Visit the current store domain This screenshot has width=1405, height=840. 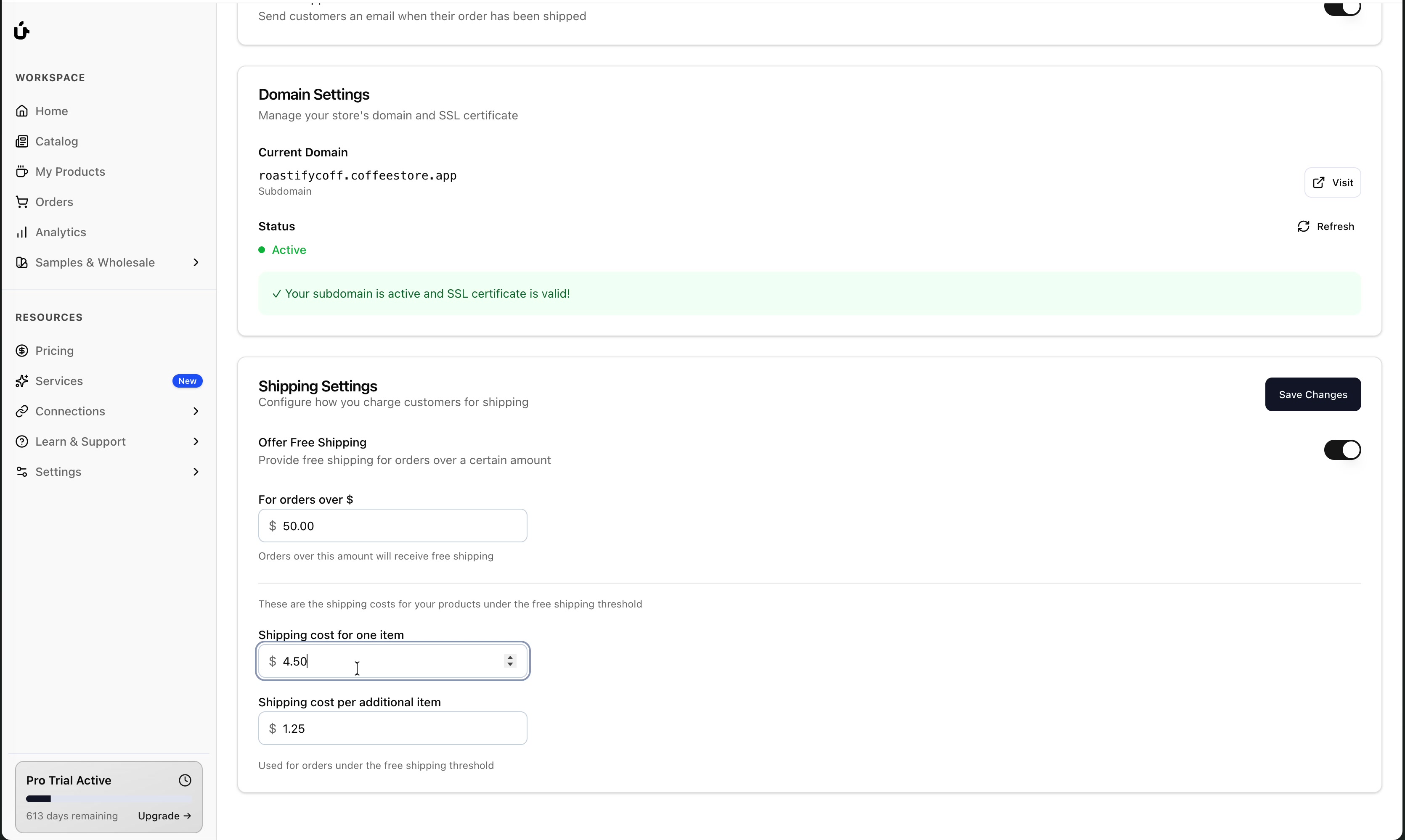(1332, 183)
